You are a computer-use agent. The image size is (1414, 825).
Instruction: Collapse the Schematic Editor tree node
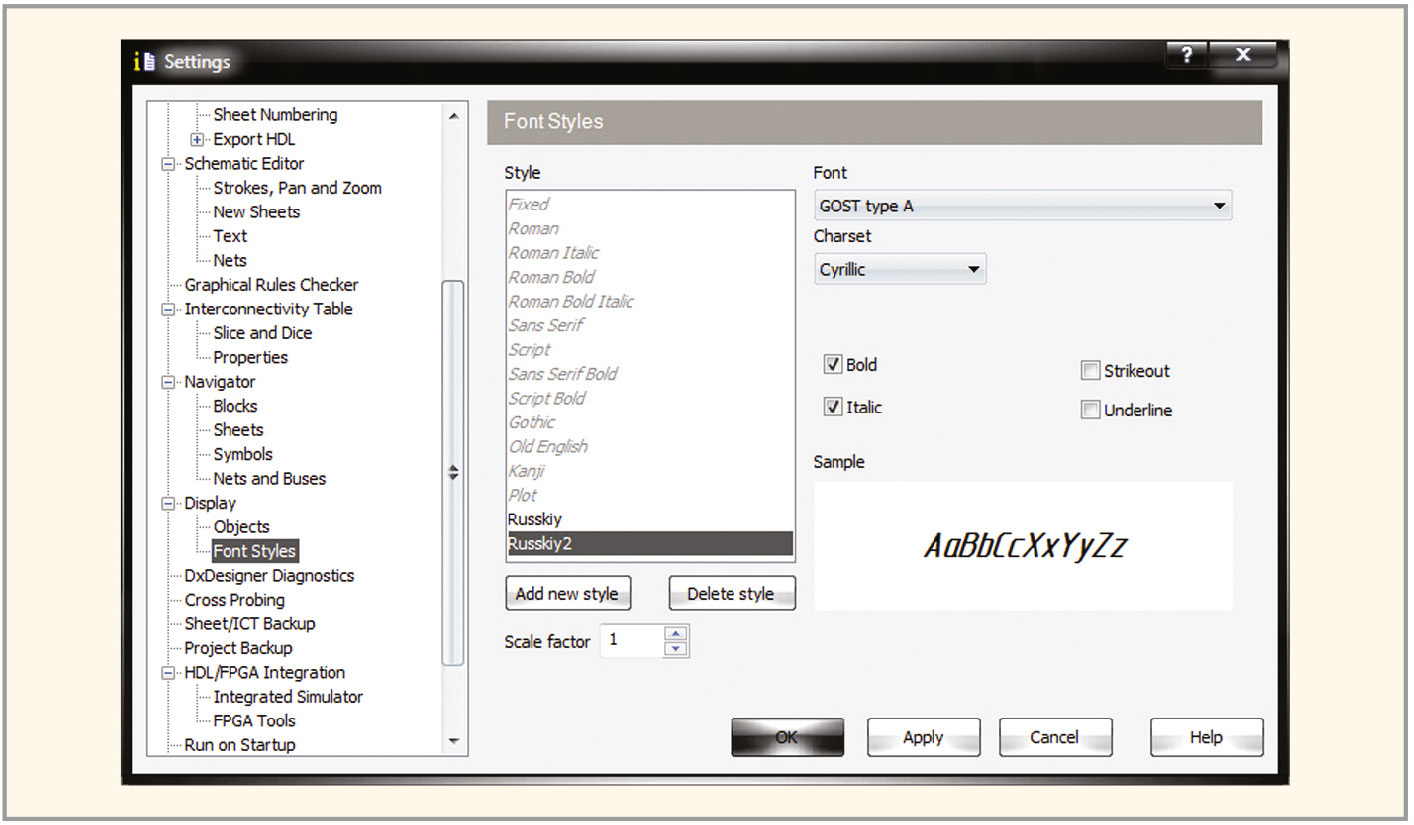(168, 164)
